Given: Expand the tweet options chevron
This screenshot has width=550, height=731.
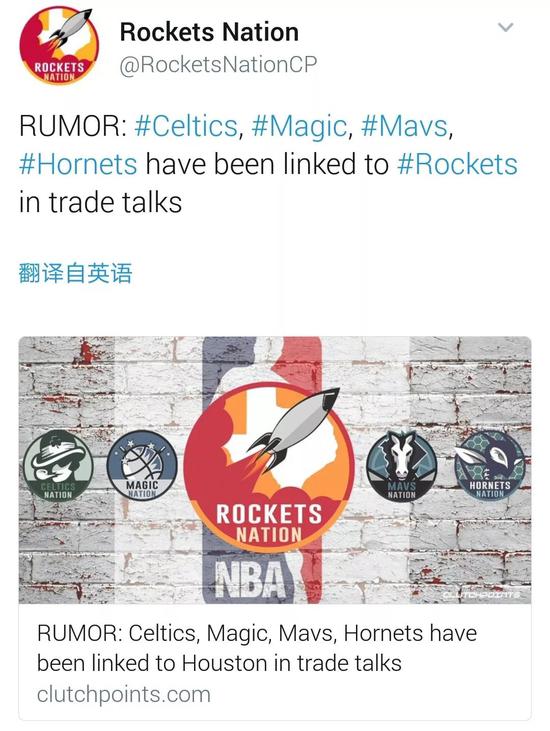Looking at the screenshot, I should 506,28.
